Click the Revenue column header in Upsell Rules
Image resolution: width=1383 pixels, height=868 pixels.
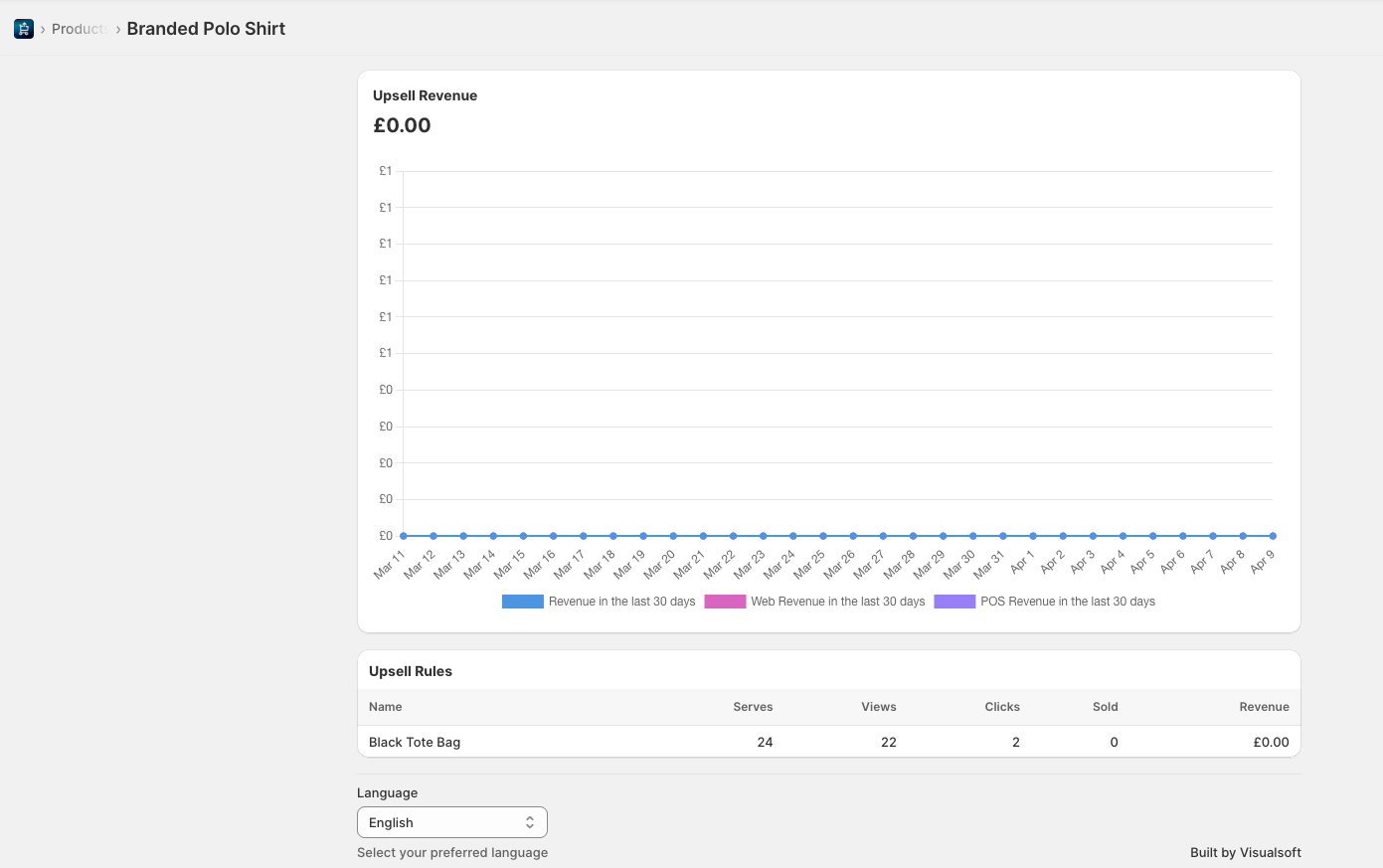coord(1264,706)
